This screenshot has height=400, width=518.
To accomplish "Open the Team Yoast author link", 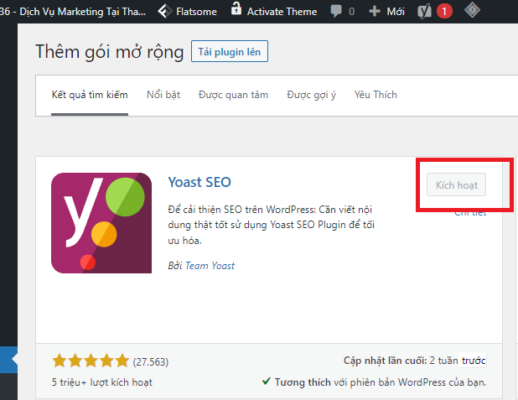I will 210,266.
